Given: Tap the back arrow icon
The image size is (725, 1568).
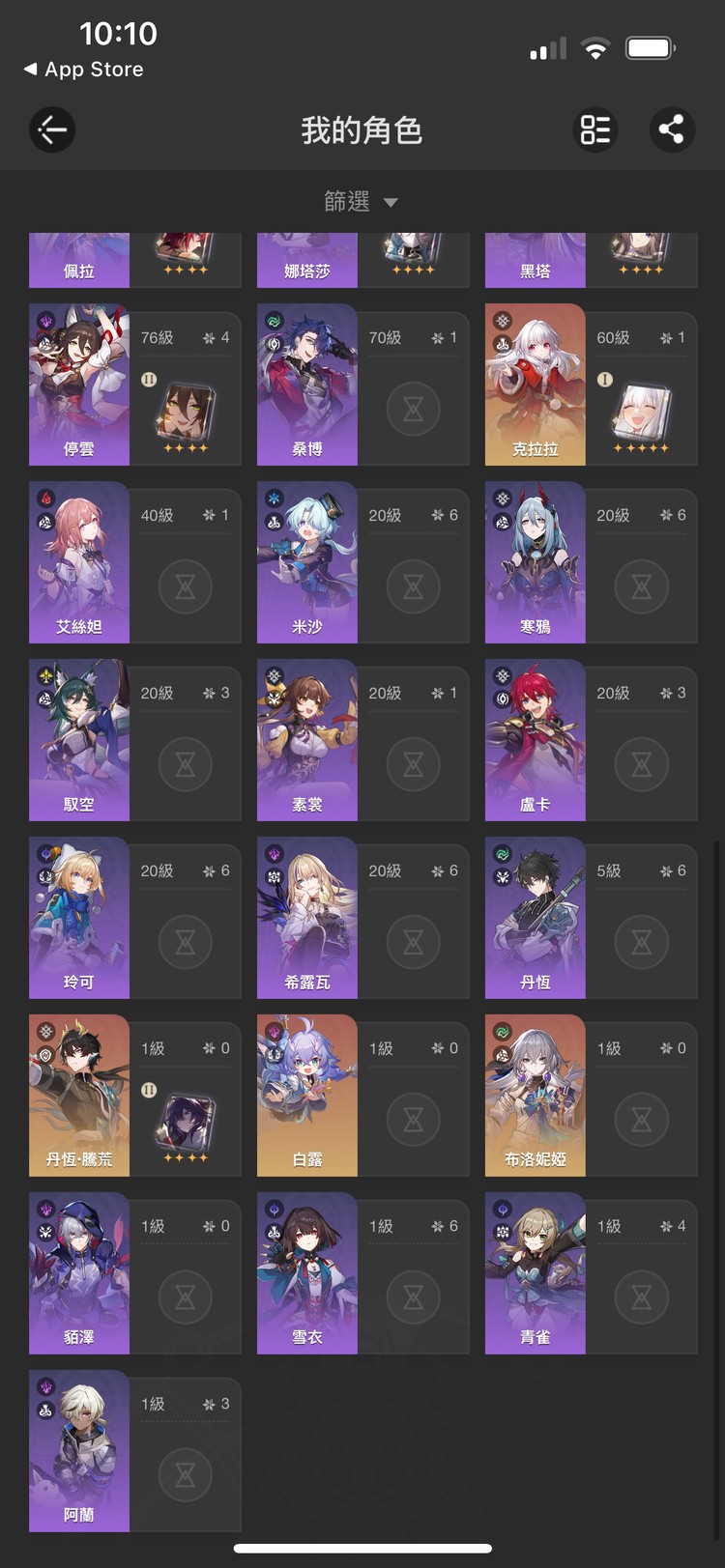Looking at the screenshot, I should point(52,129).
